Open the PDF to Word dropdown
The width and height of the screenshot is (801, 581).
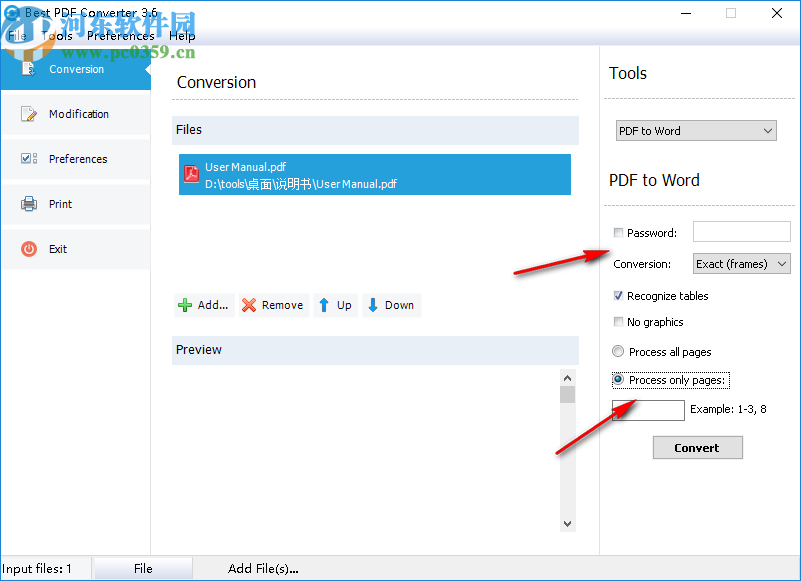[695, 130]
